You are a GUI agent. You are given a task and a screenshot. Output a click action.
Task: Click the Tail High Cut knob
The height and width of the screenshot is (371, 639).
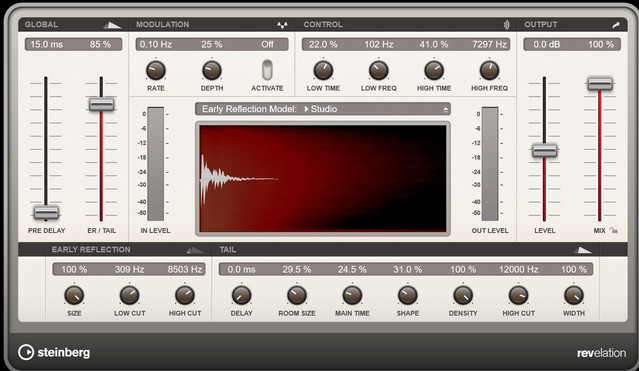pyautogui.click(x=518, y=295)
